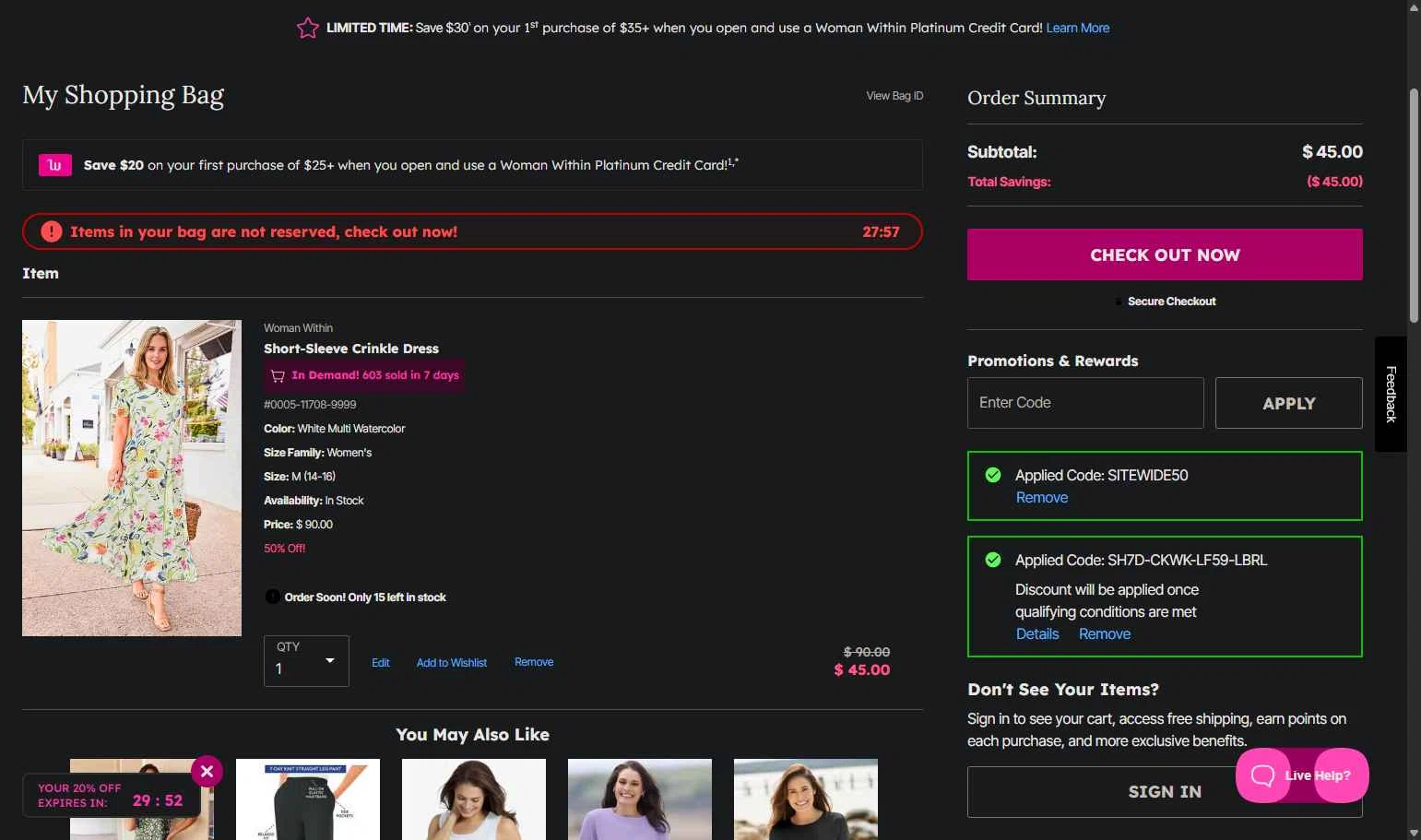Viewport: 1421px width, 840px height.
Task: Click the page vertical scrollbar
Action: coord(1414,207)
